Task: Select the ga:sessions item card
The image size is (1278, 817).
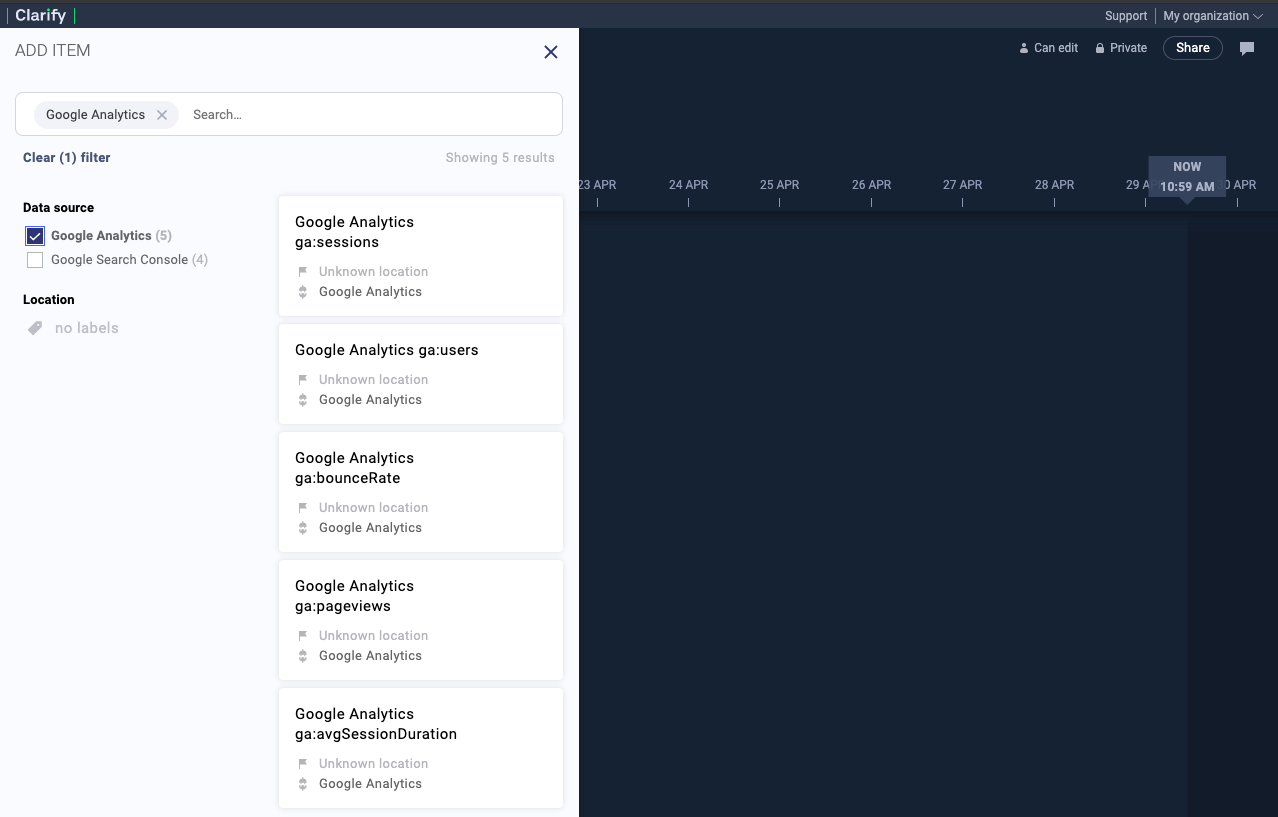Action: pos(421,256)
